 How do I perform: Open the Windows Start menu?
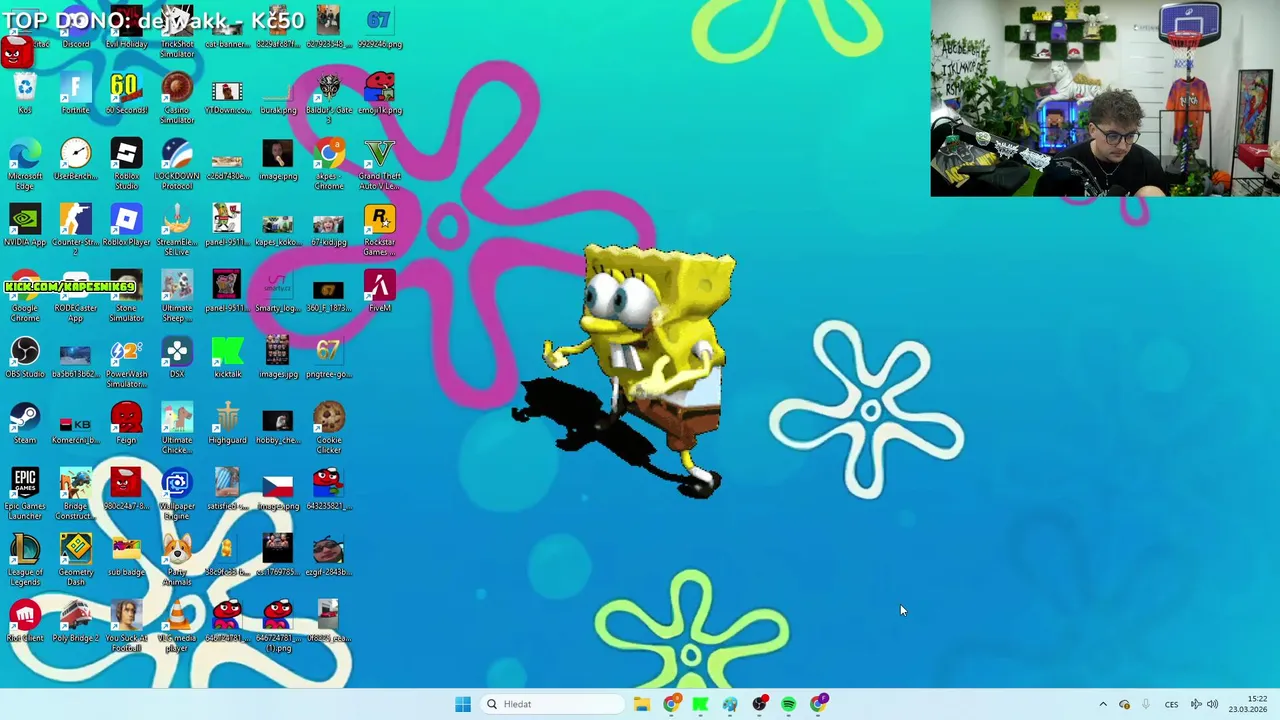[x=463, y=704]
